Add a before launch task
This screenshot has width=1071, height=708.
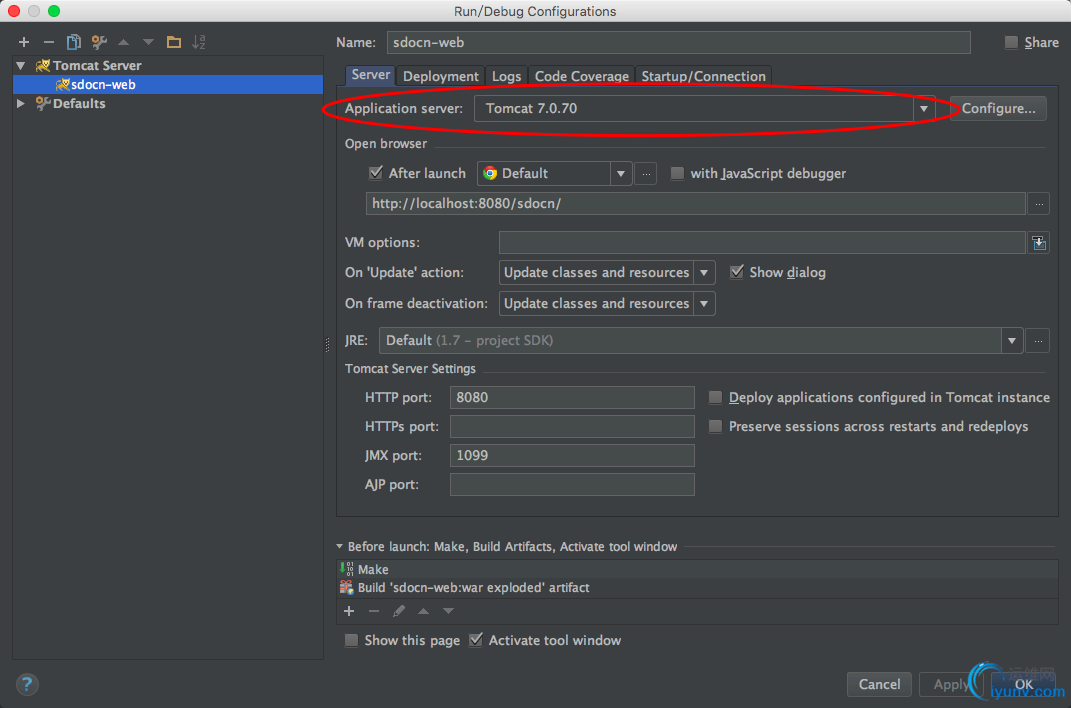349,611
